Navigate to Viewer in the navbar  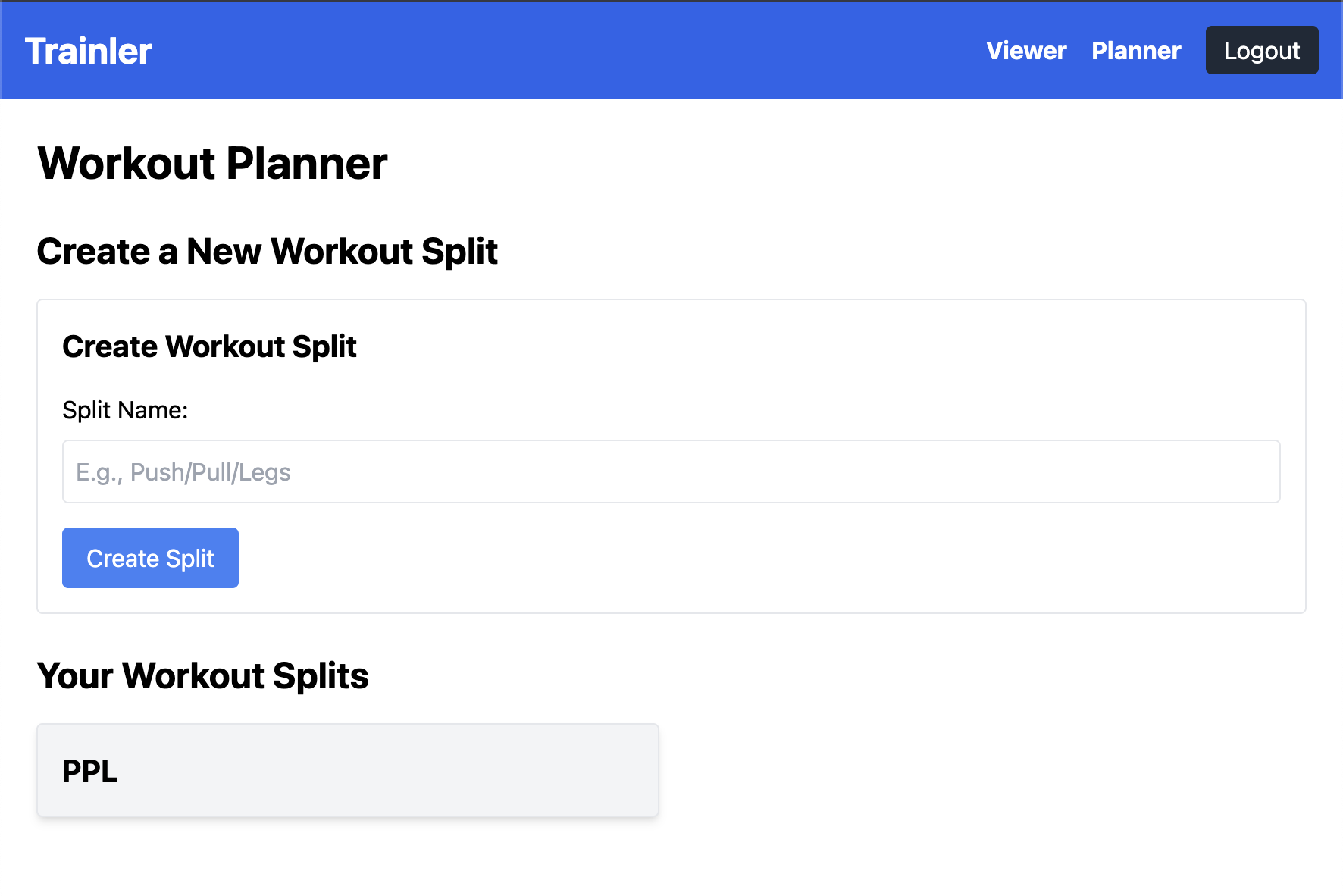[x=1025, y=50]
